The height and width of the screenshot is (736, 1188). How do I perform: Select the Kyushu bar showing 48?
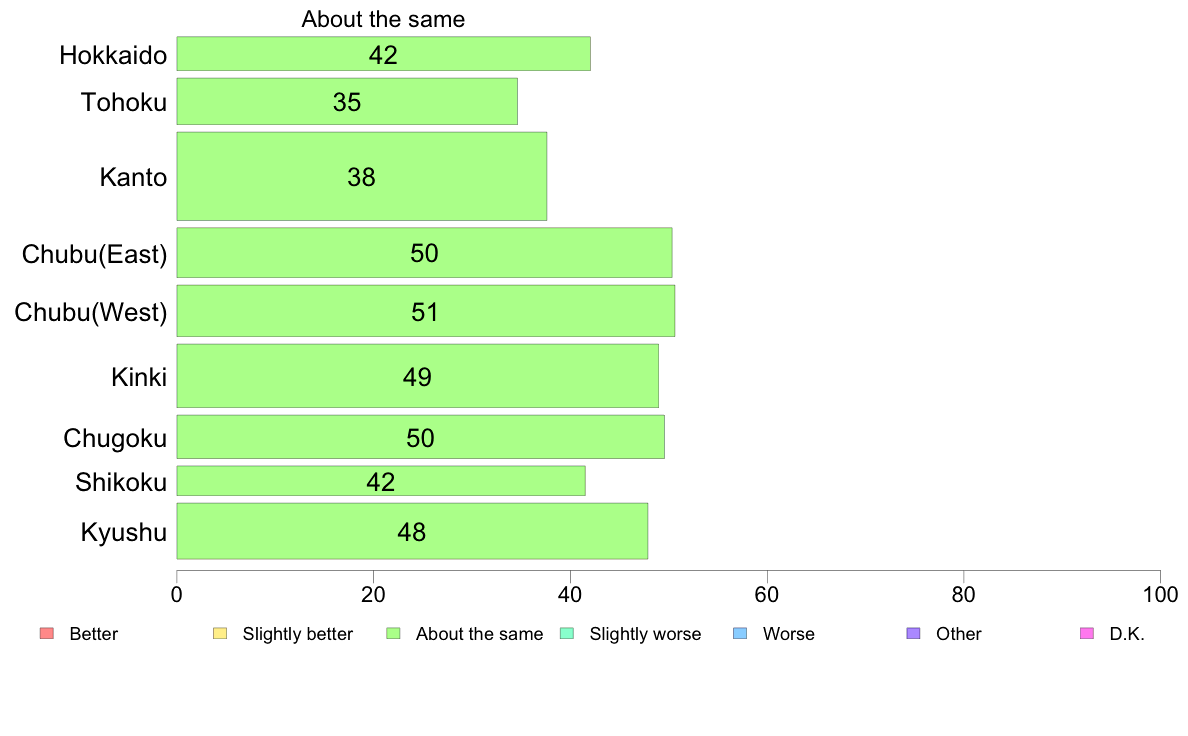[x=412, y=531]
